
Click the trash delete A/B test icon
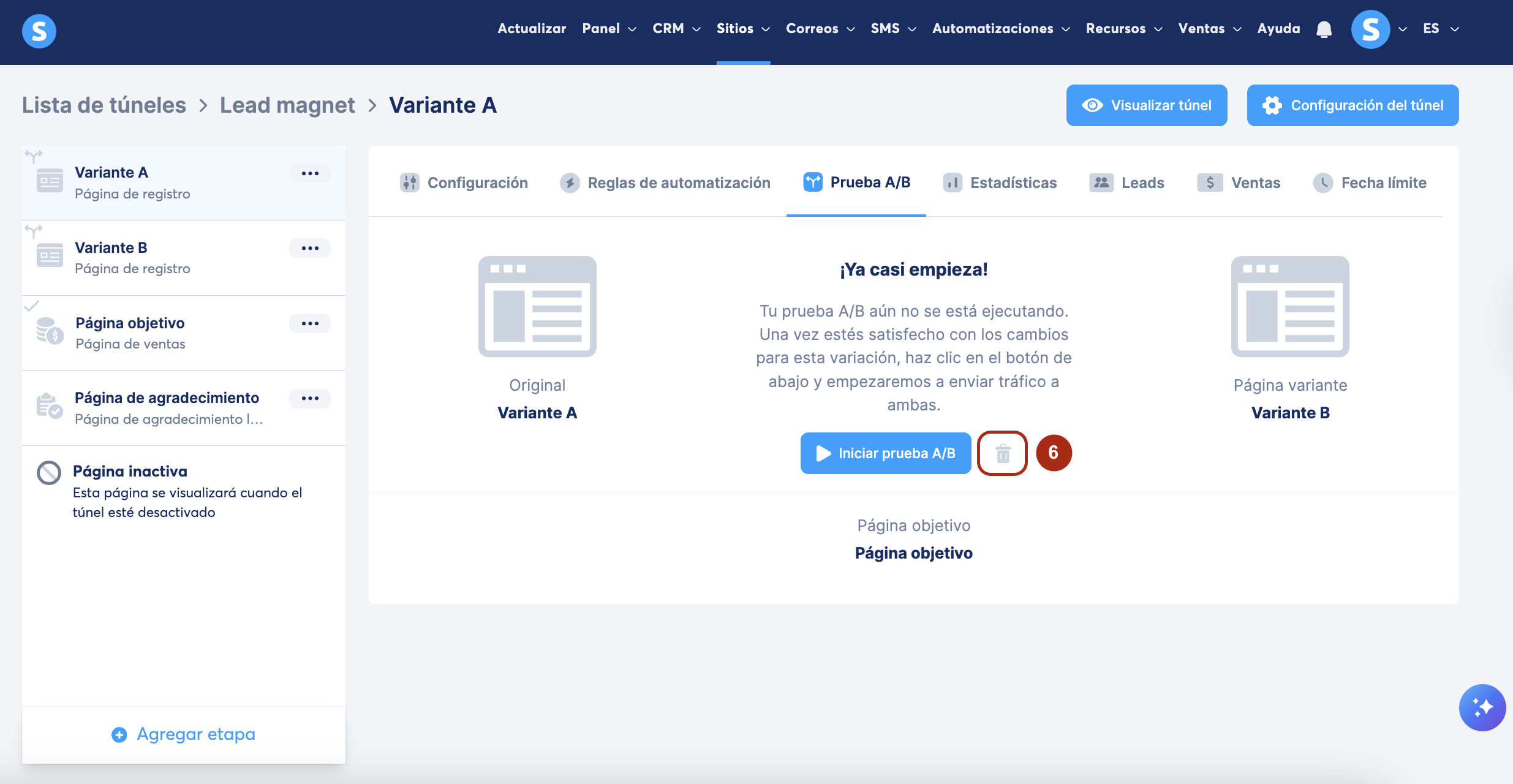click(x=1002, y=453)
